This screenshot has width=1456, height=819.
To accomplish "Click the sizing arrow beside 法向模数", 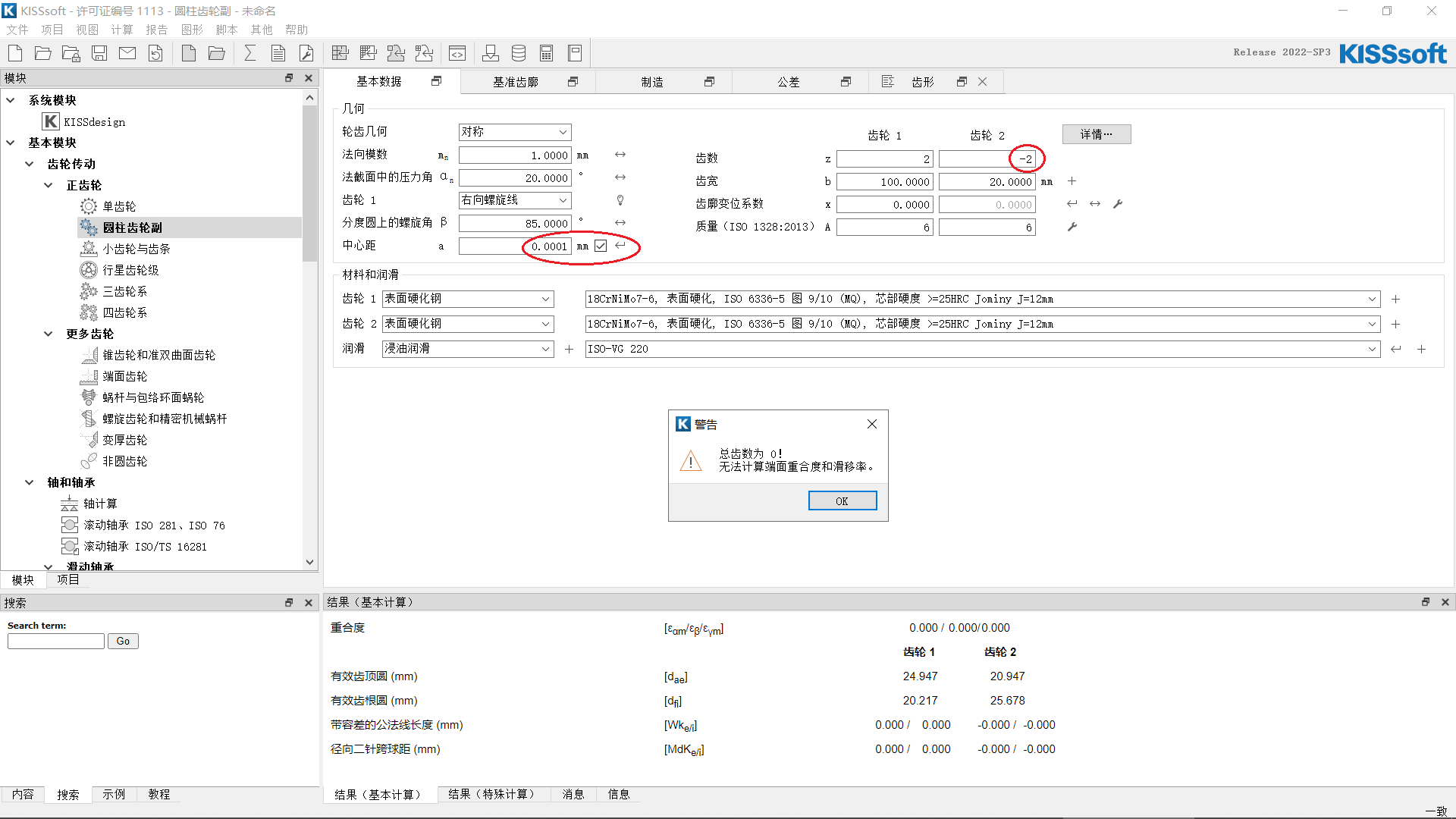I will 620,155.
